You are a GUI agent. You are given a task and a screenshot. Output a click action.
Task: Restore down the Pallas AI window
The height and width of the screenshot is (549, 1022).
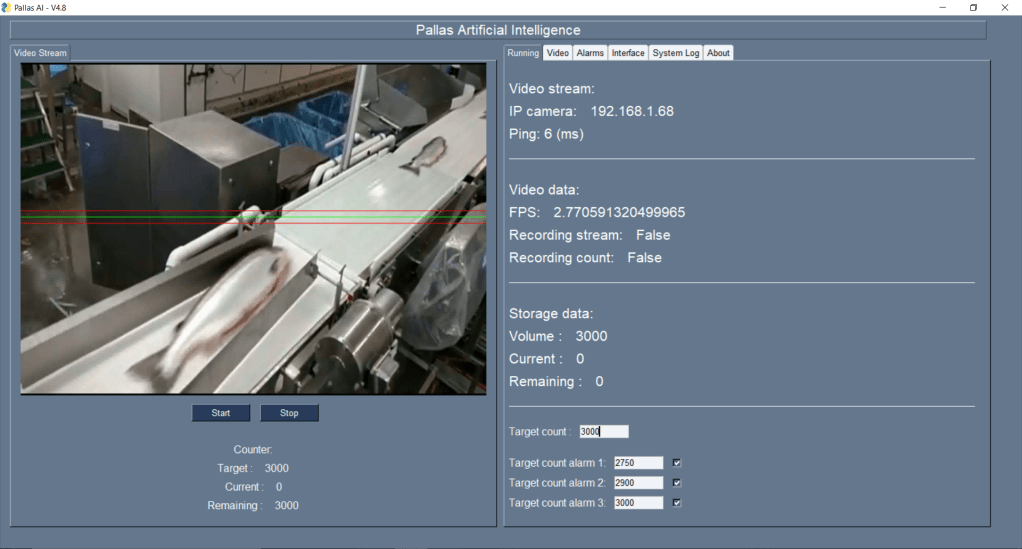click(973, 7)
